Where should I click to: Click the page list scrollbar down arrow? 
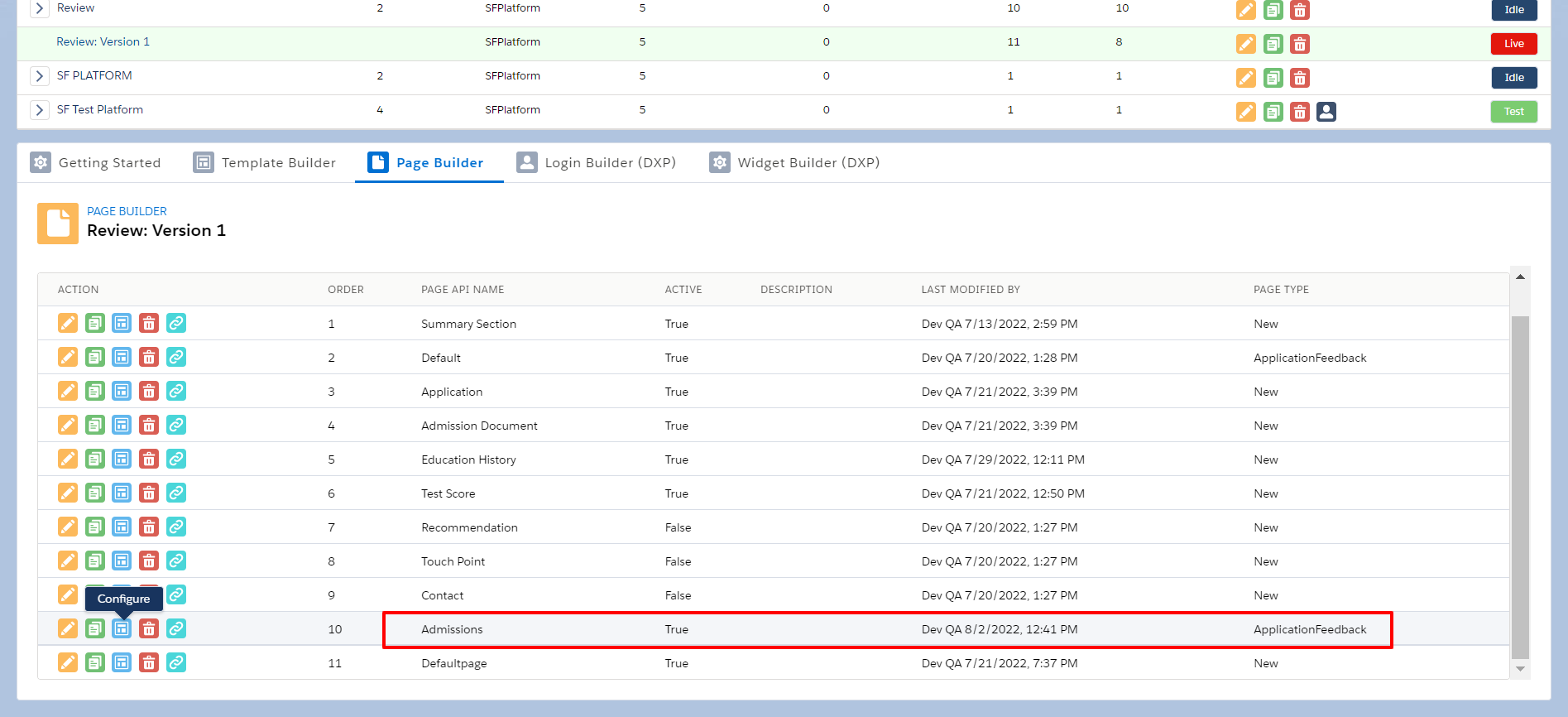1520,669
